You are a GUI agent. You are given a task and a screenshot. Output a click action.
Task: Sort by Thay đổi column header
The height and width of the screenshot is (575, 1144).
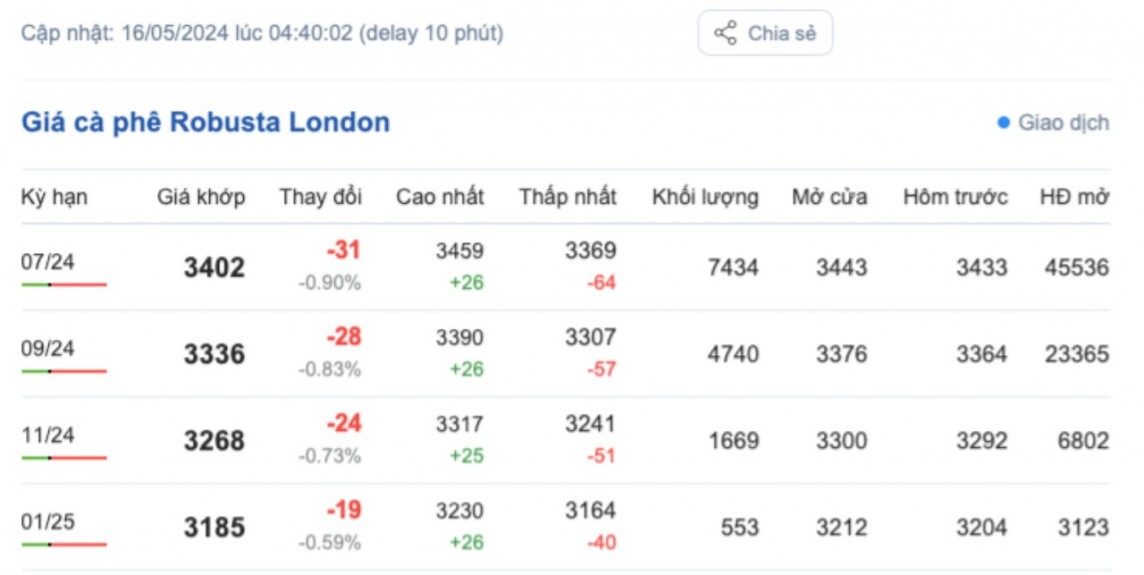(x=320, y=197)
